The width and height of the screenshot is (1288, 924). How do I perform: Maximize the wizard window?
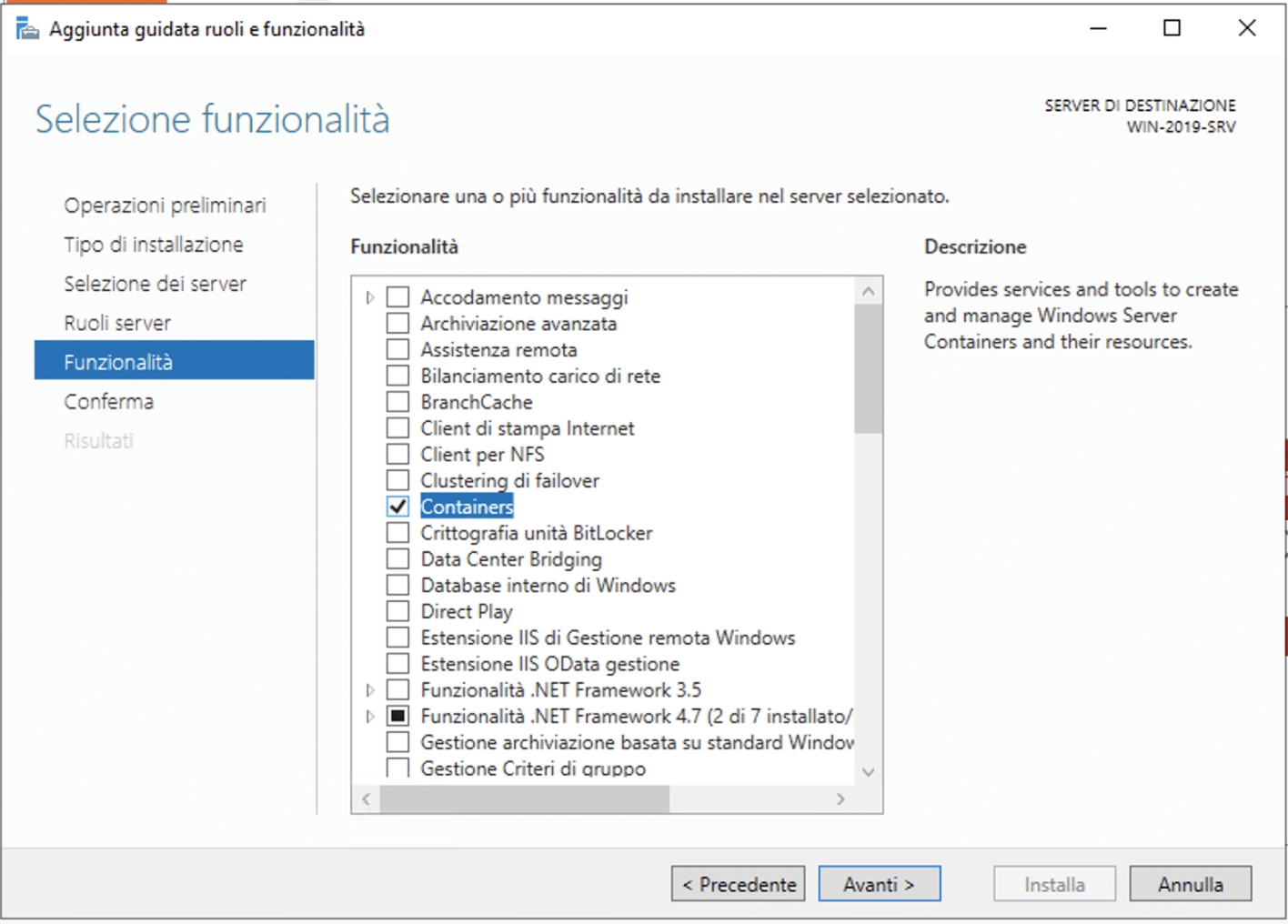coord(1172,28)
